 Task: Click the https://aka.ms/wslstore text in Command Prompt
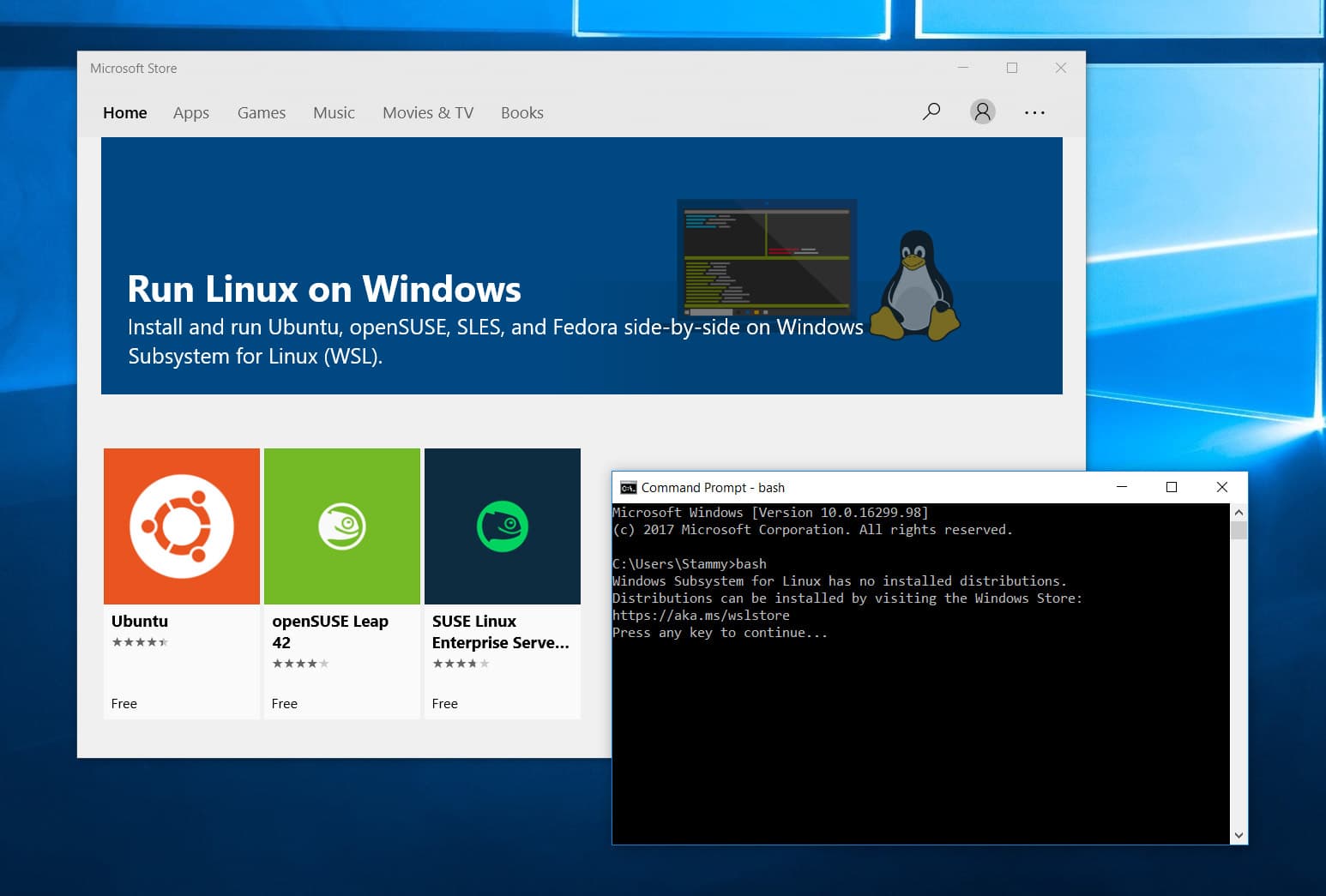coord(701,615)
